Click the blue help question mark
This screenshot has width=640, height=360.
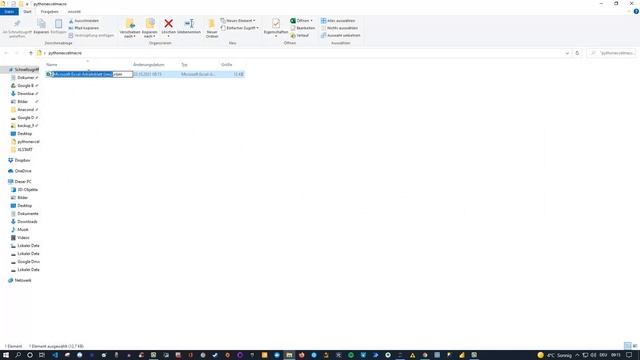636,11
